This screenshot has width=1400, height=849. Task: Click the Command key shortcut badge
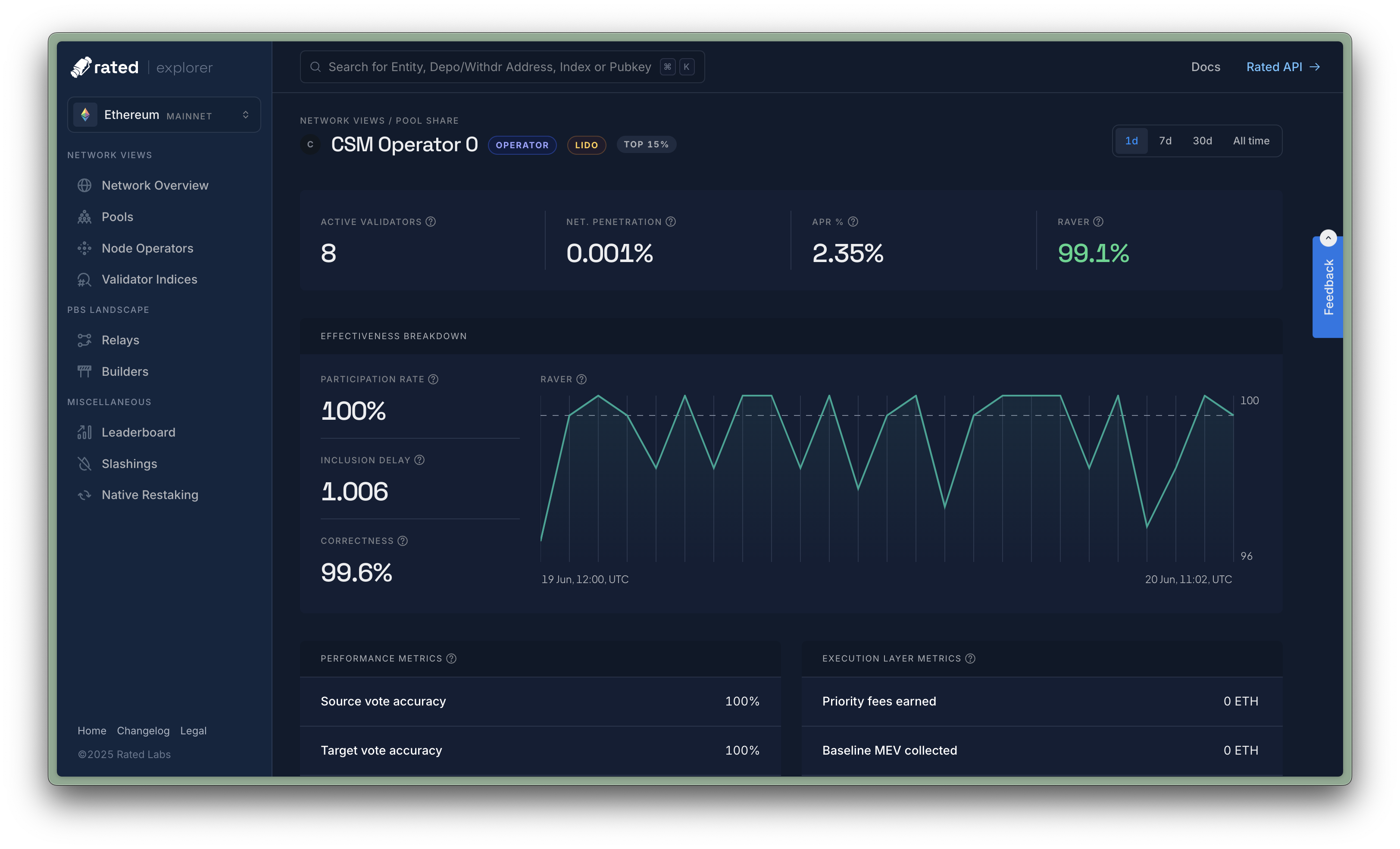668,67
